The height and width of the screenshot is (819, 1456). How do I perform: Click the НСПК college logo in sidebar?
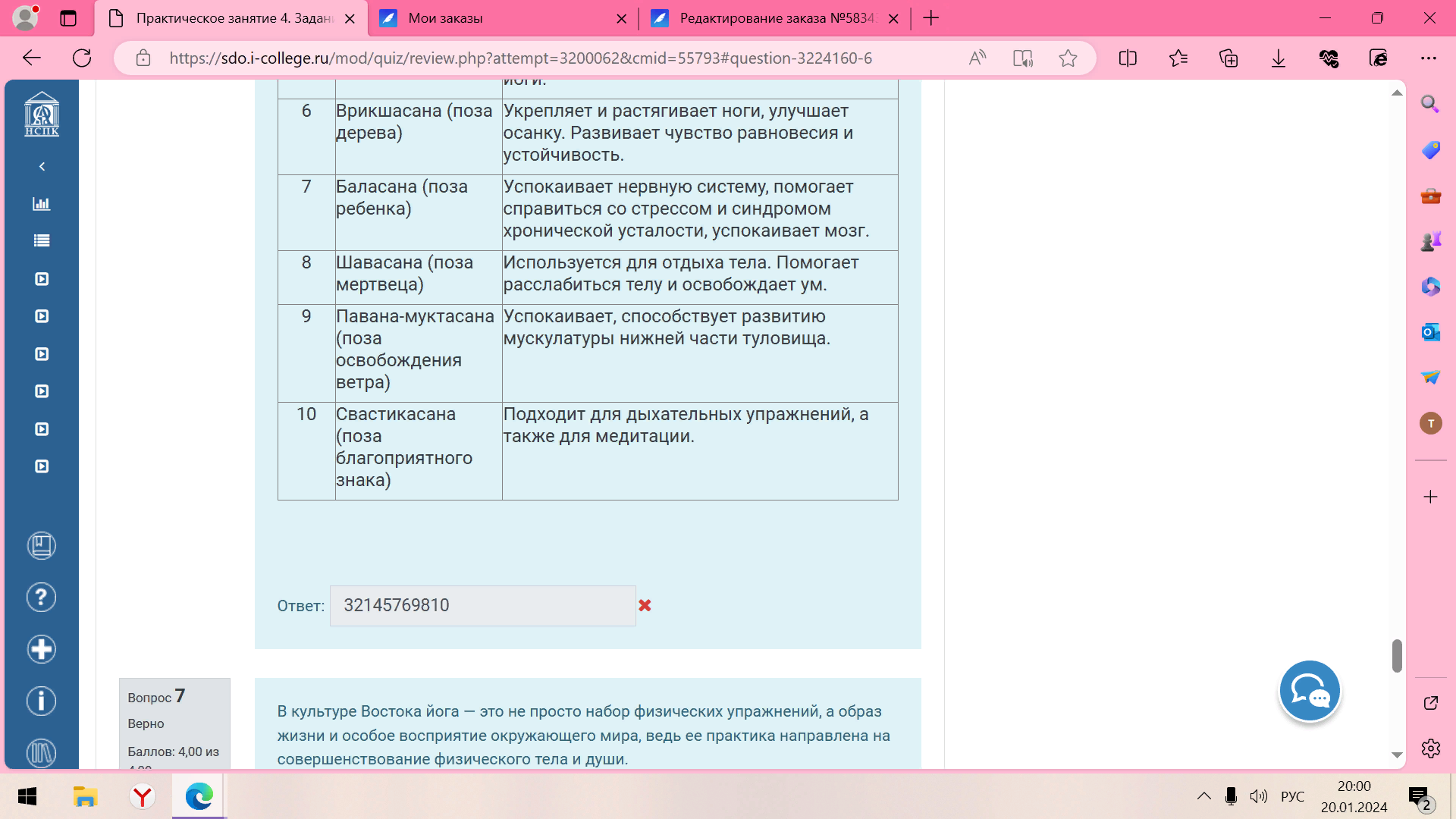(x=42, y=115)
